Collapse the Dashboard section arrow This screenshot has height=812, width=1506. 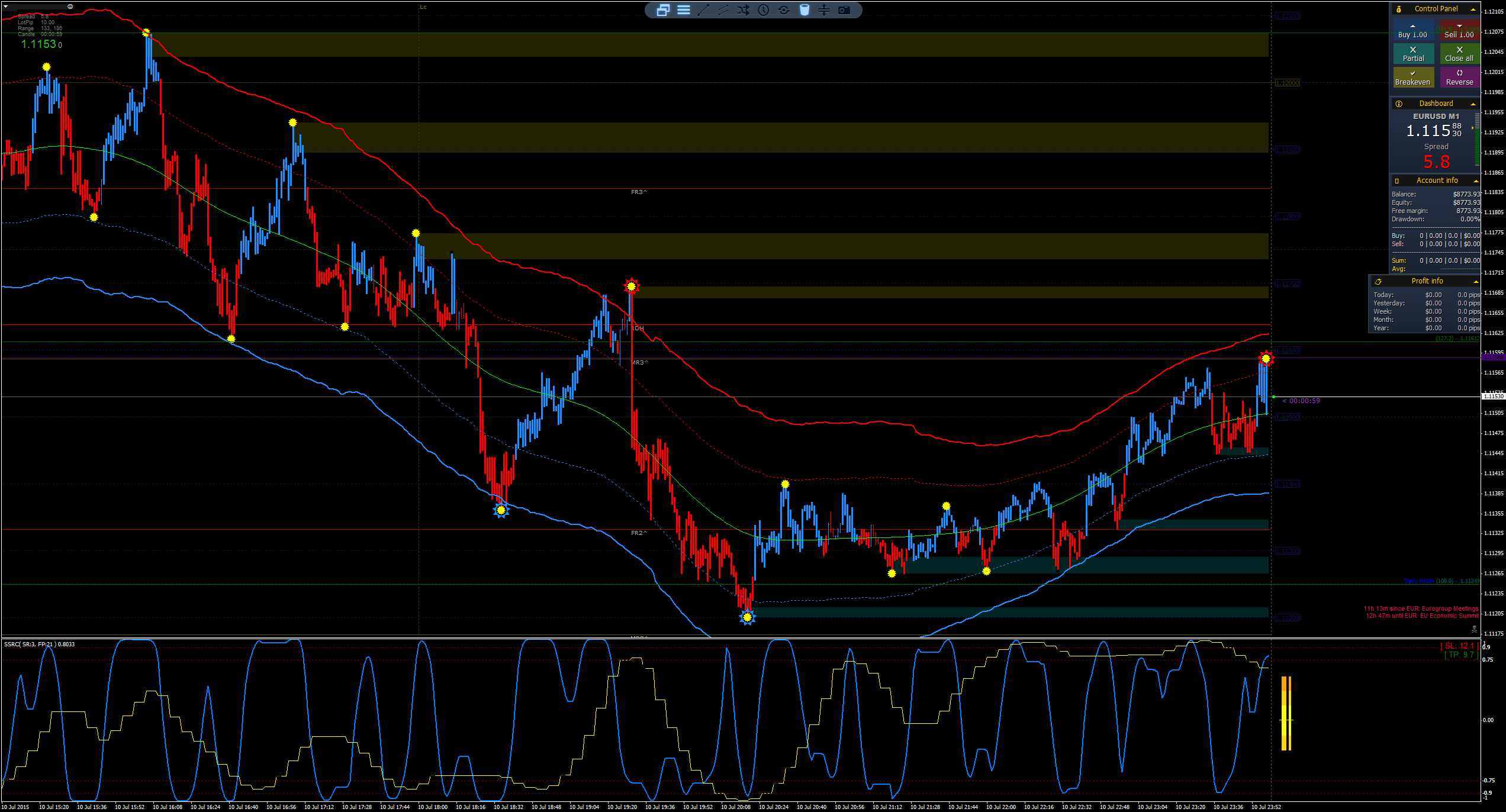click(x=1473, y=104)
